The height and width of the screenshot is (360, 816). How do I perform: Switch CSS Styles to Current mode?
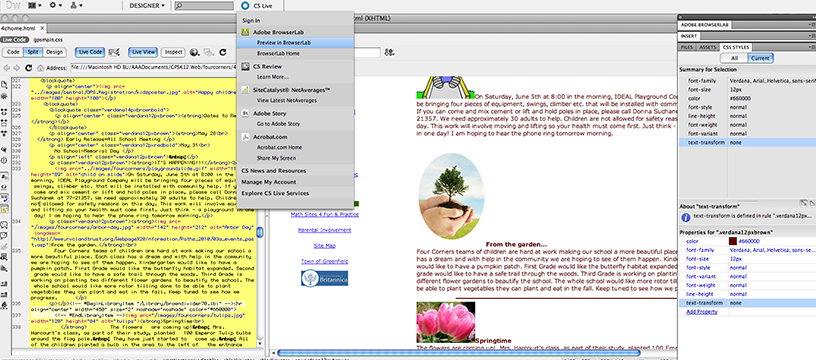[x=760, y=58]
